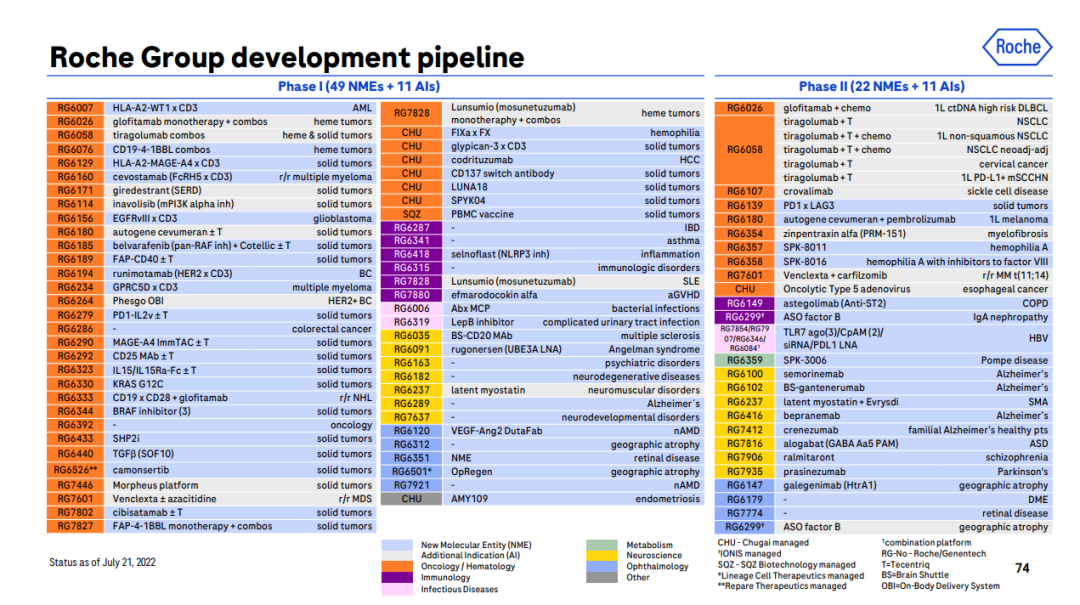This screenshot has width=1080, height=605.
Task: Click the green RG6359 cell
Action: [x=745, y=360]
